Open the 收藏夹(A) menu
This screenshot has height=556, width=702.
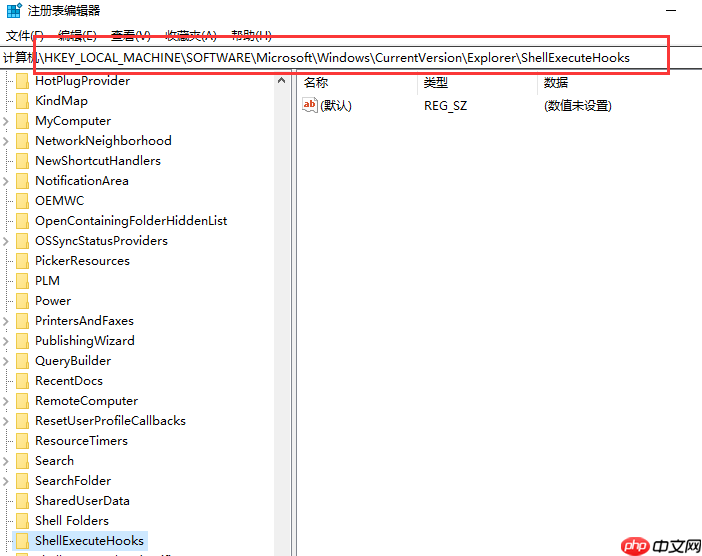coord(191,35)
